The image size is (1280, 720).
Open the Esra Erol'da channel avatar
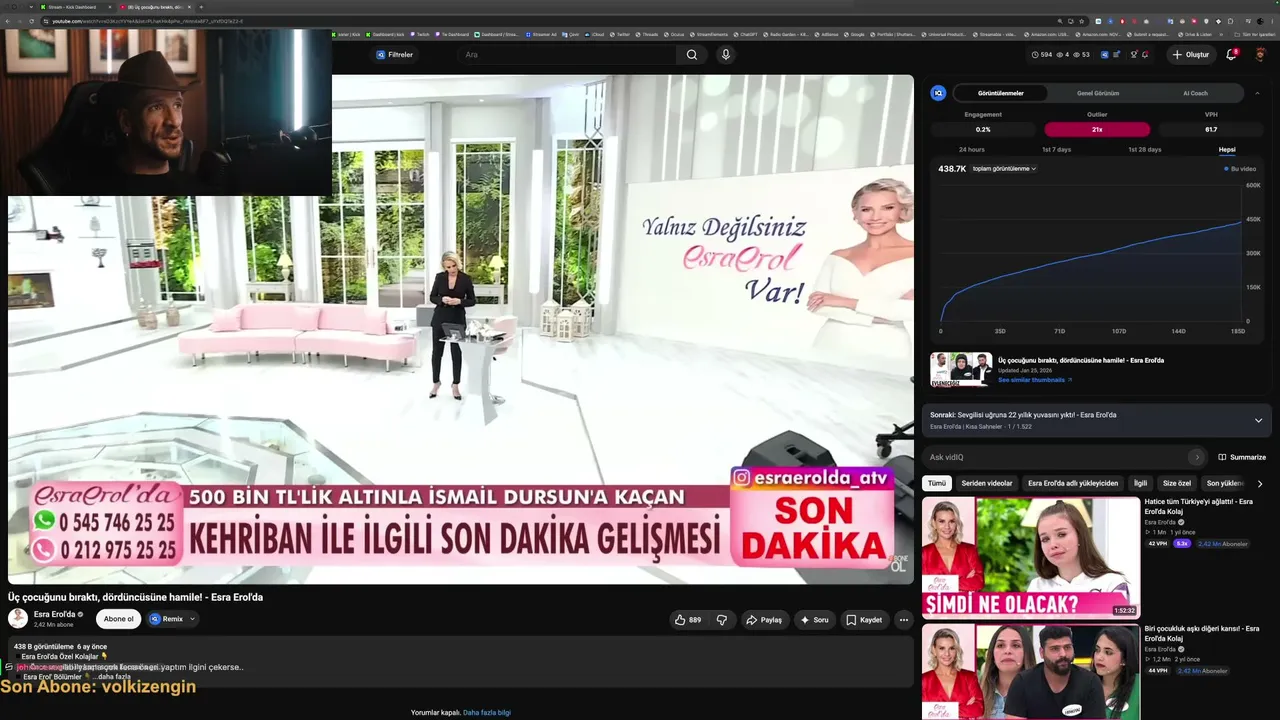tap(18, 619)
